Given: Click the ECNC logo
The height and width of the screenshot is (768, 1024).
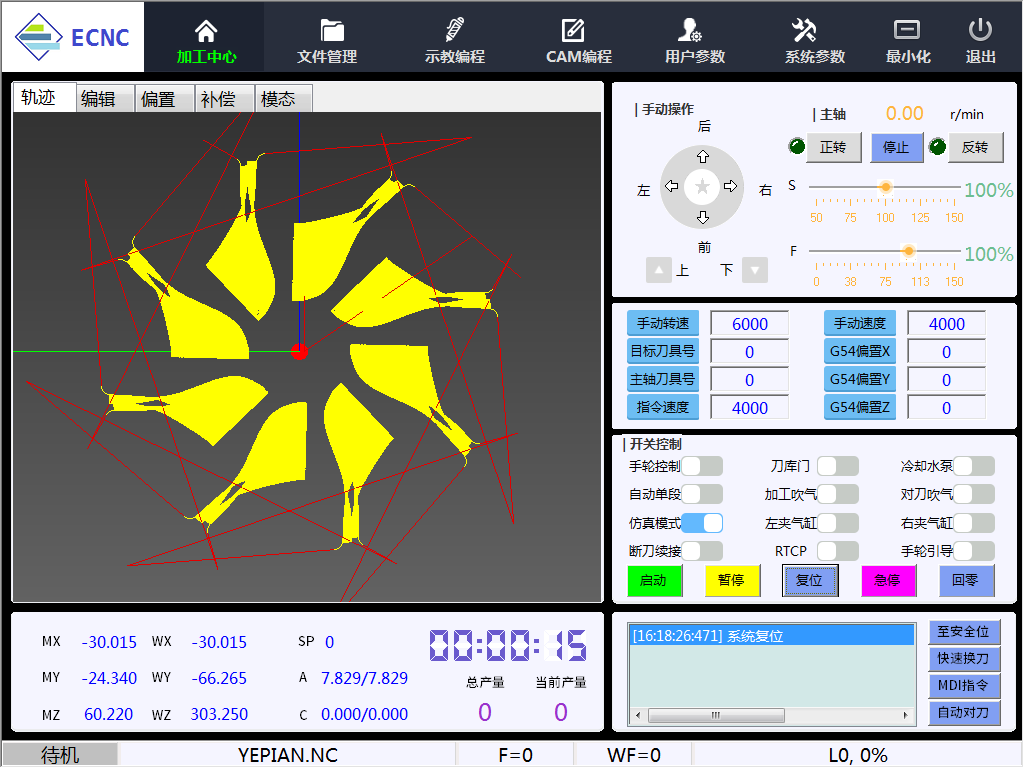Looking at the screenshot, I should (72, 37).
